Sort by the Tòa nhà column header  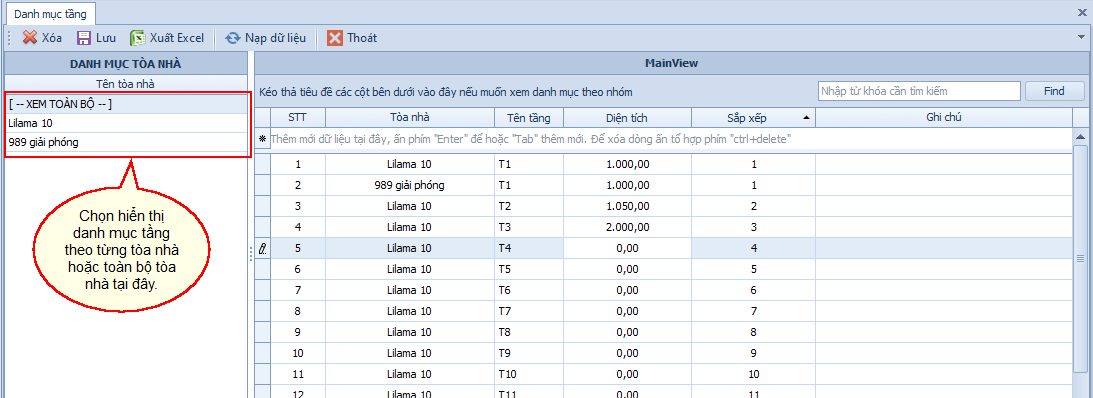point(410,118)
